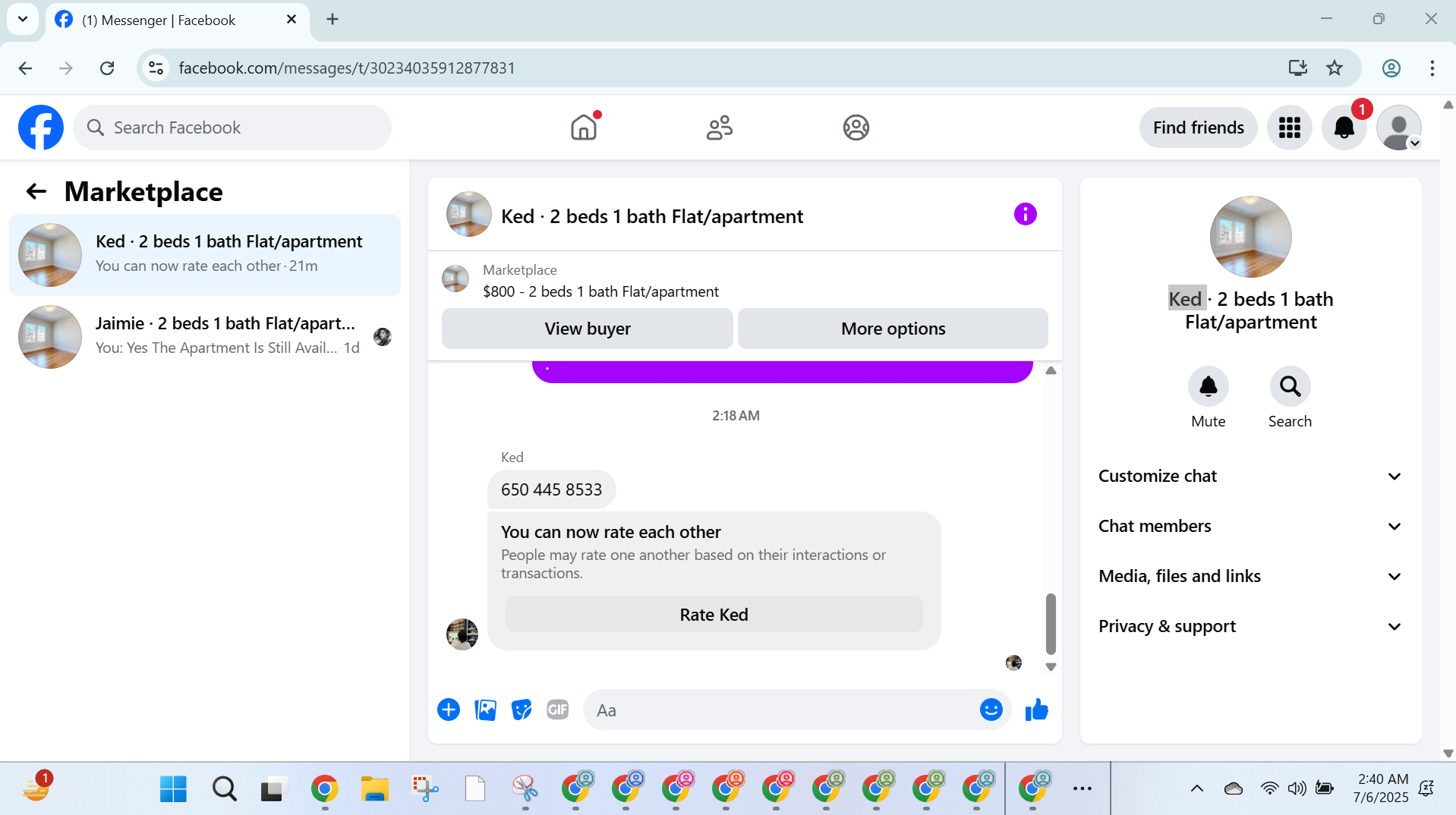Click the right panel apartment photo
This screenshot has width=1456, height=815.
(x=1250, y=237)
